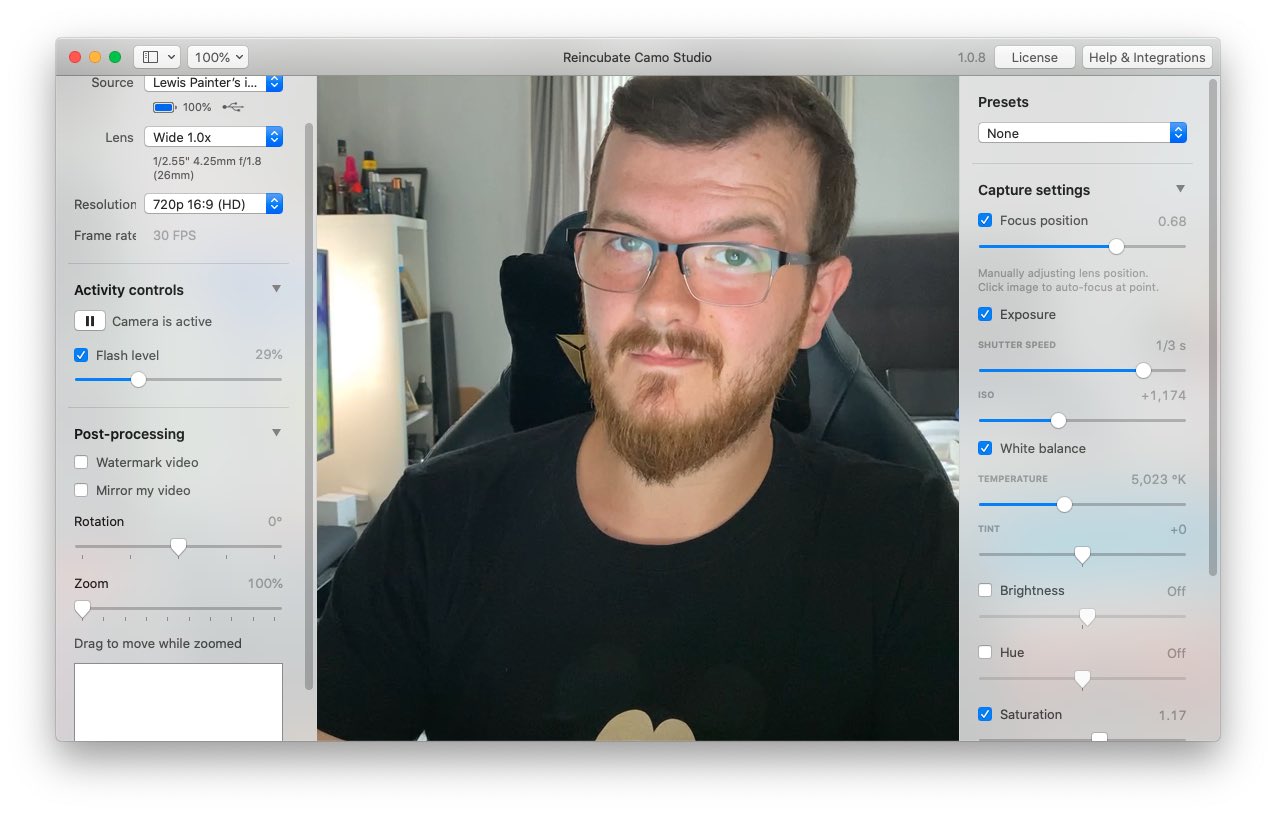Open the 100% zoom level dropdown

218,57
